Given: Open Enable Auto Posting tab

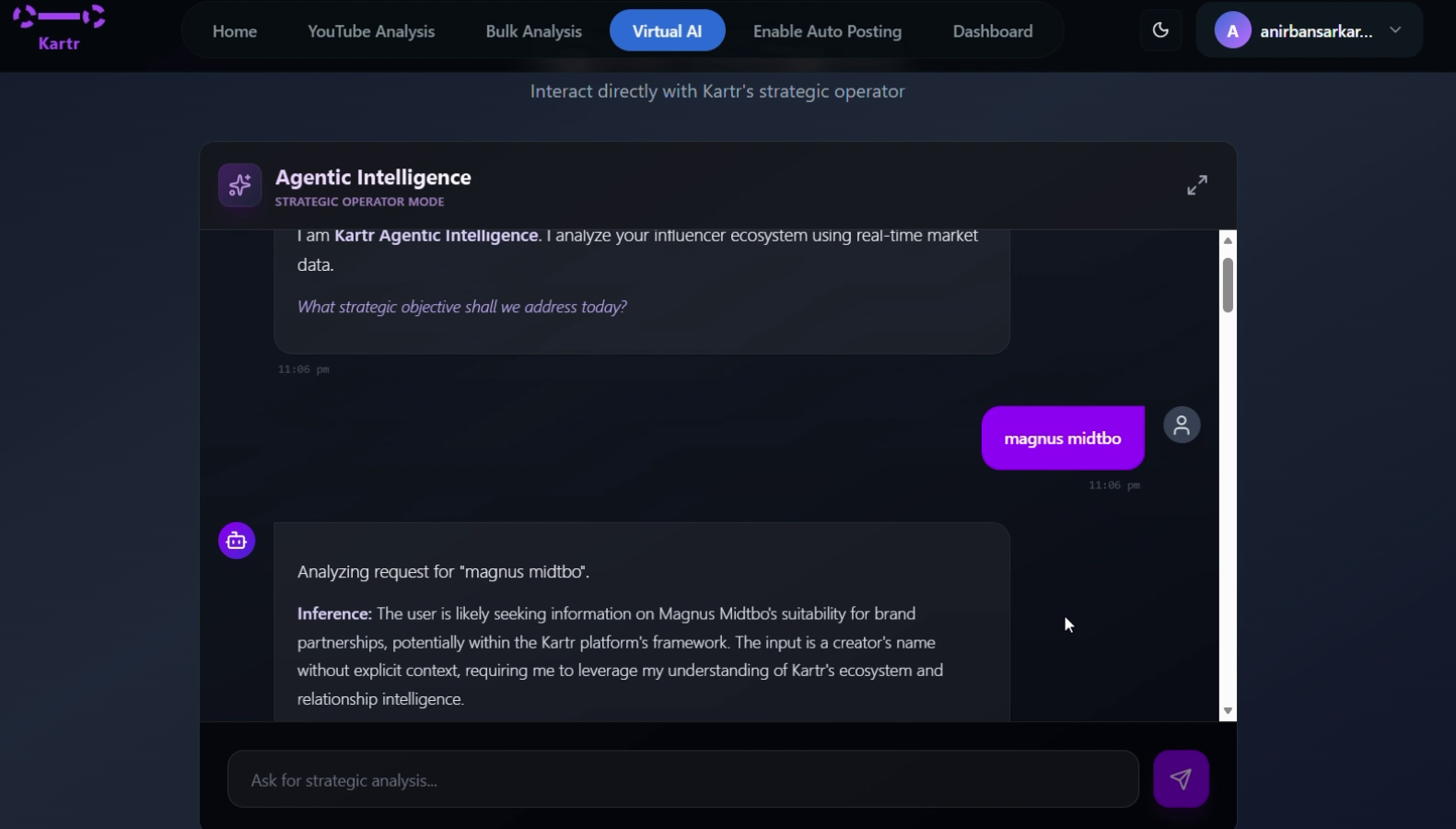Looking at the screenshot, I should pyautogui.click(x=827, y=31).
